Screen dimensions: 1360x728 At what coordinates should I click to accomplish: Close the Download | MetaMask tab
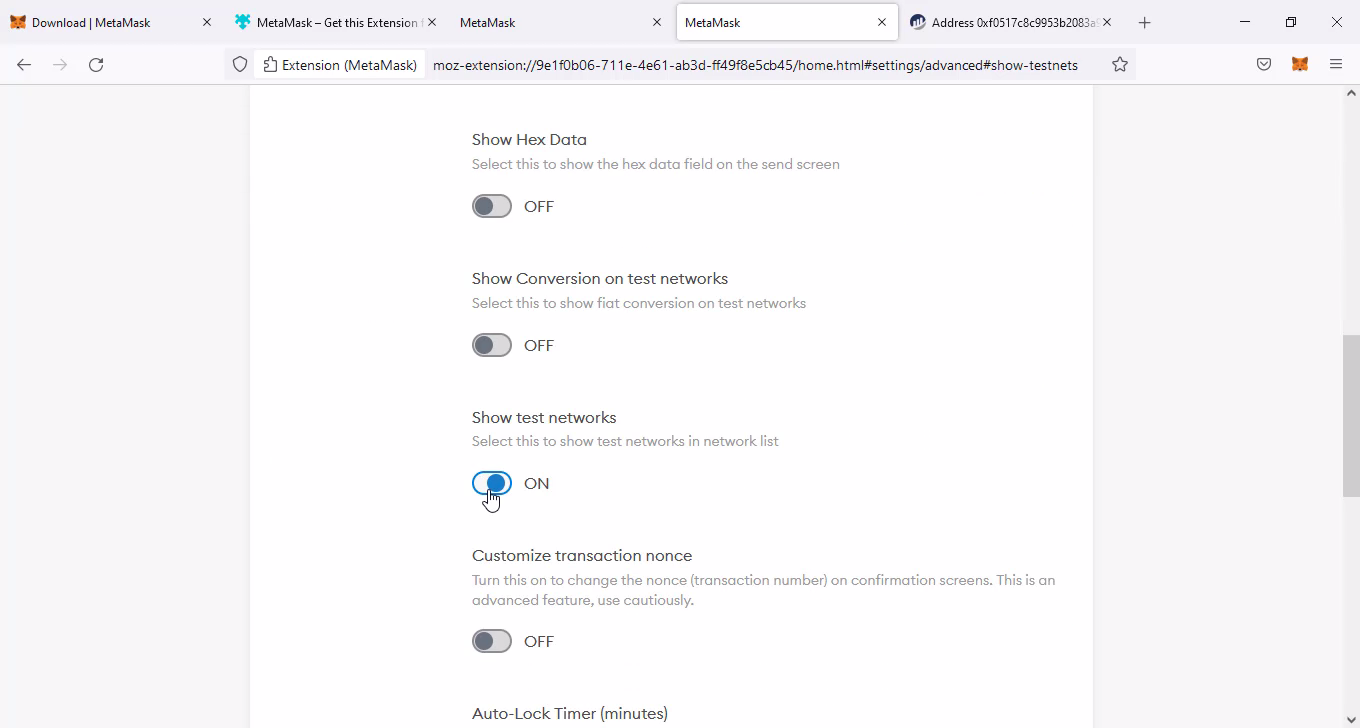point(207,22)
